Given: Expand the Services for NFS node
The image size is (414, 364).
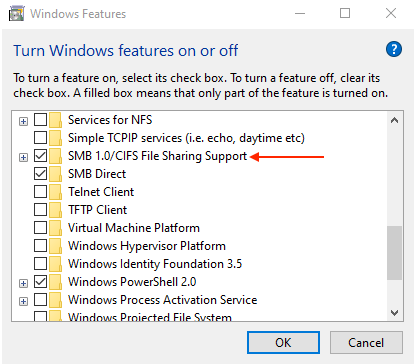Looking at the screenshot, I should click(x=23, y=121).
